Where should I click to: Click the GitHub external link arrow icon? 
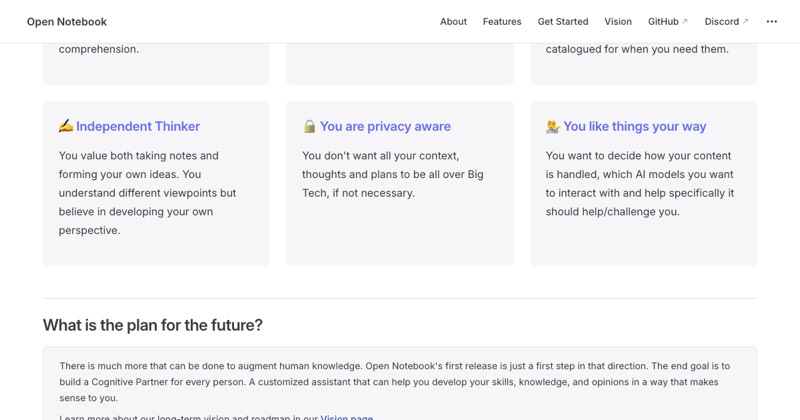(685, 21)
